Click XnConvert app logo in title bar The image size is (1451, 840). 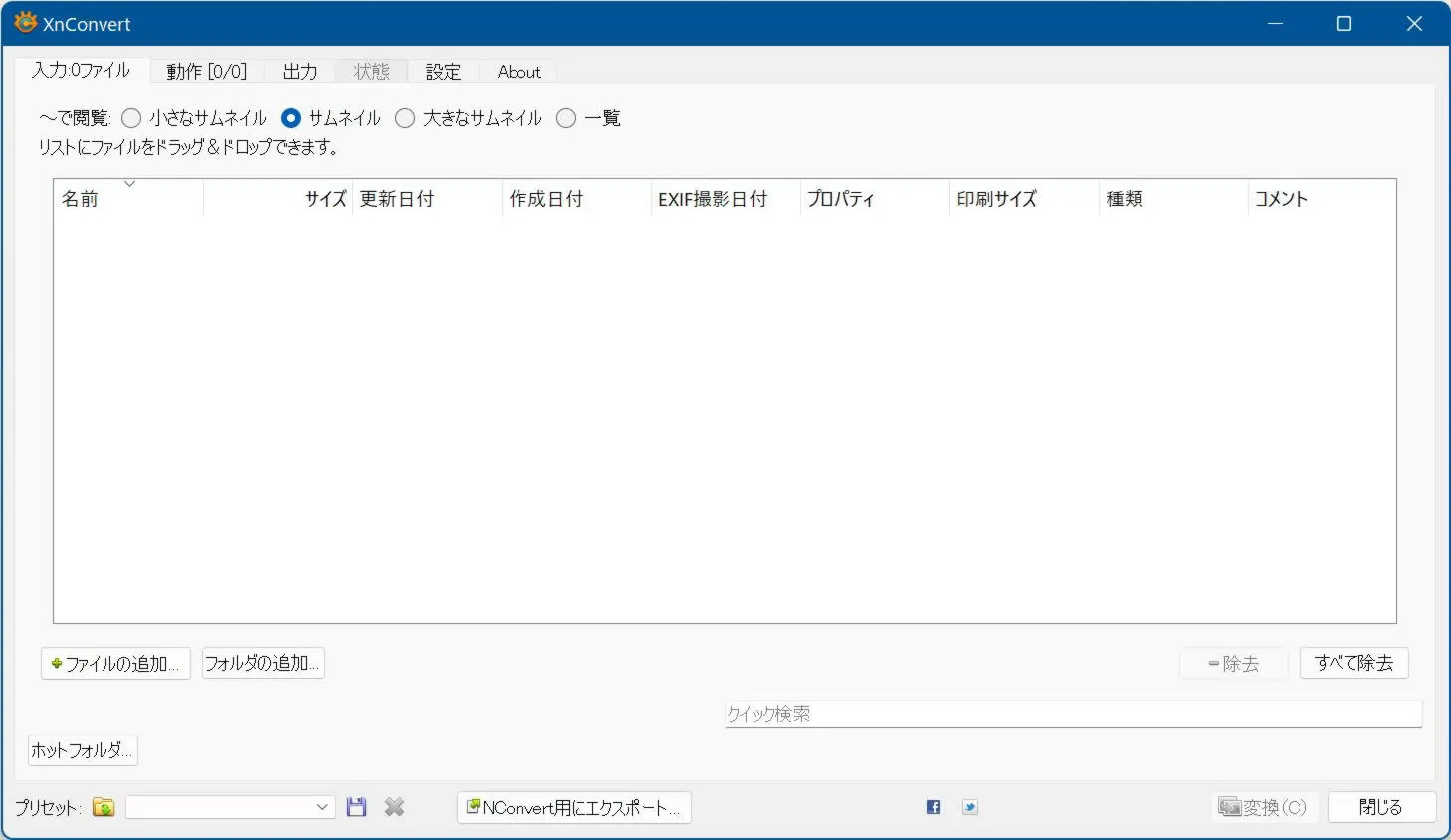pos(25,23)
